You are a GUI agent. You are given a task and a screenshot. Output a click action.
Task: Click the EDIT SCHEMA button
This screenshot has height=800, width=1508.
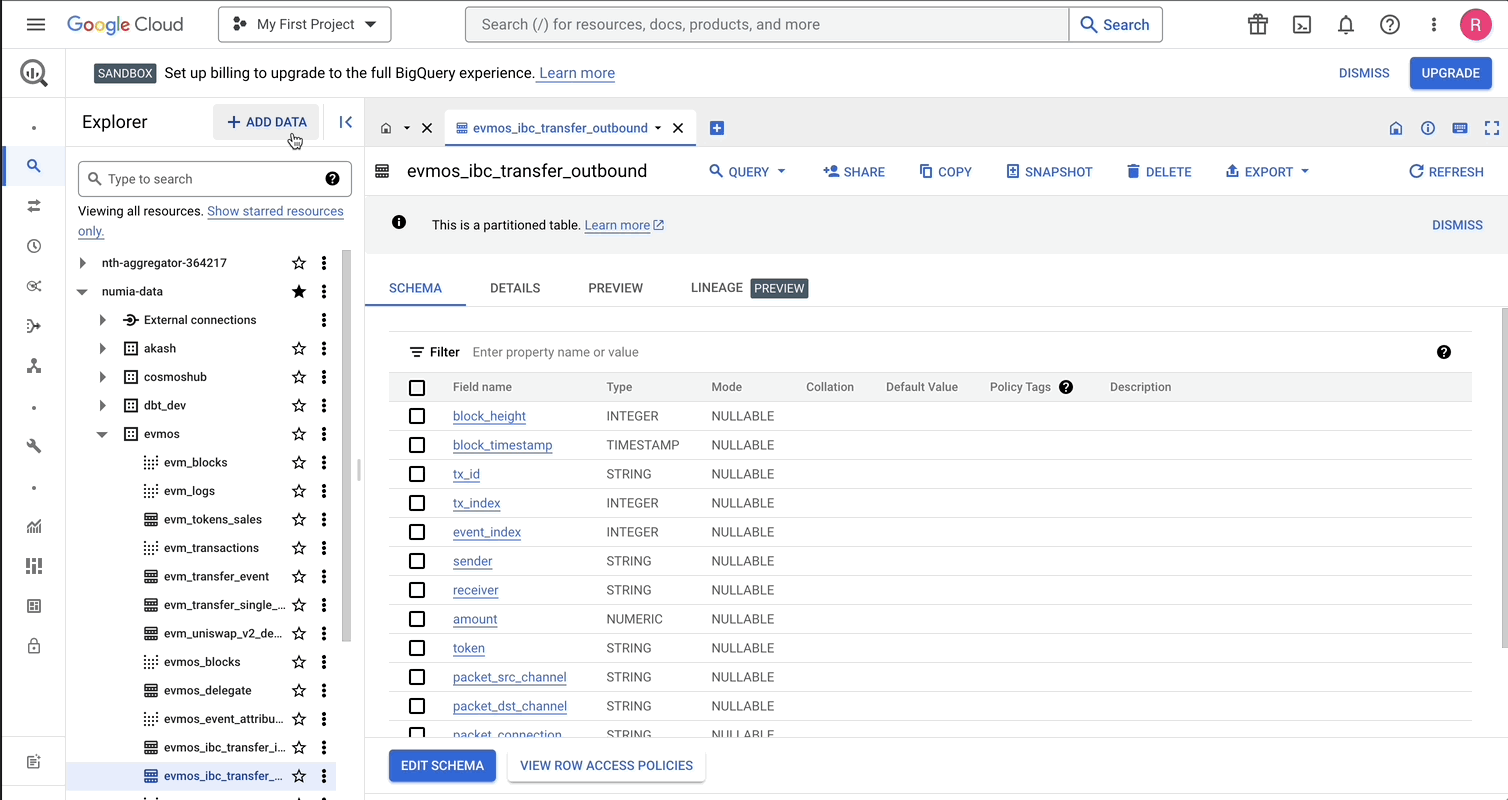442,766
